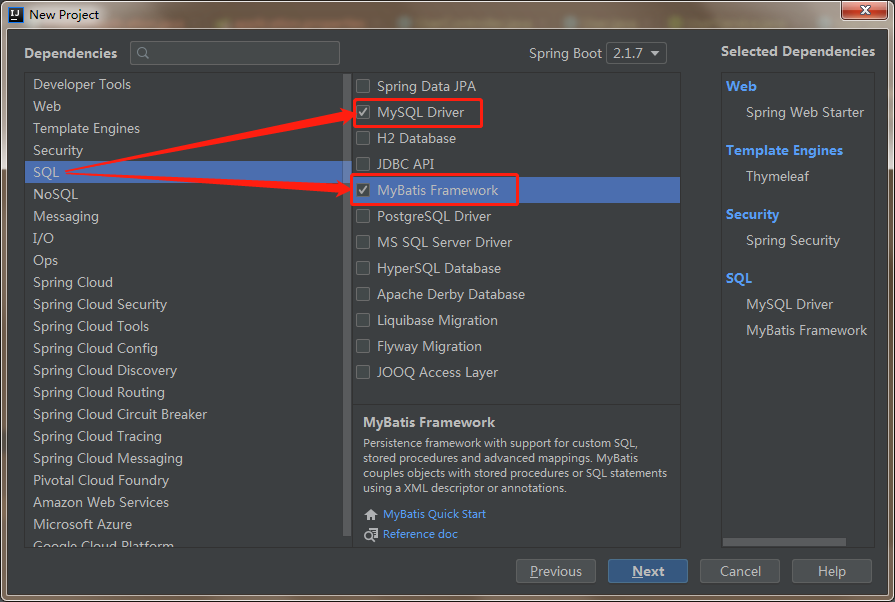Open the Spring Boot version dropdown
The width and height of the screenshot is (895, 602).
tap(636, 53)
